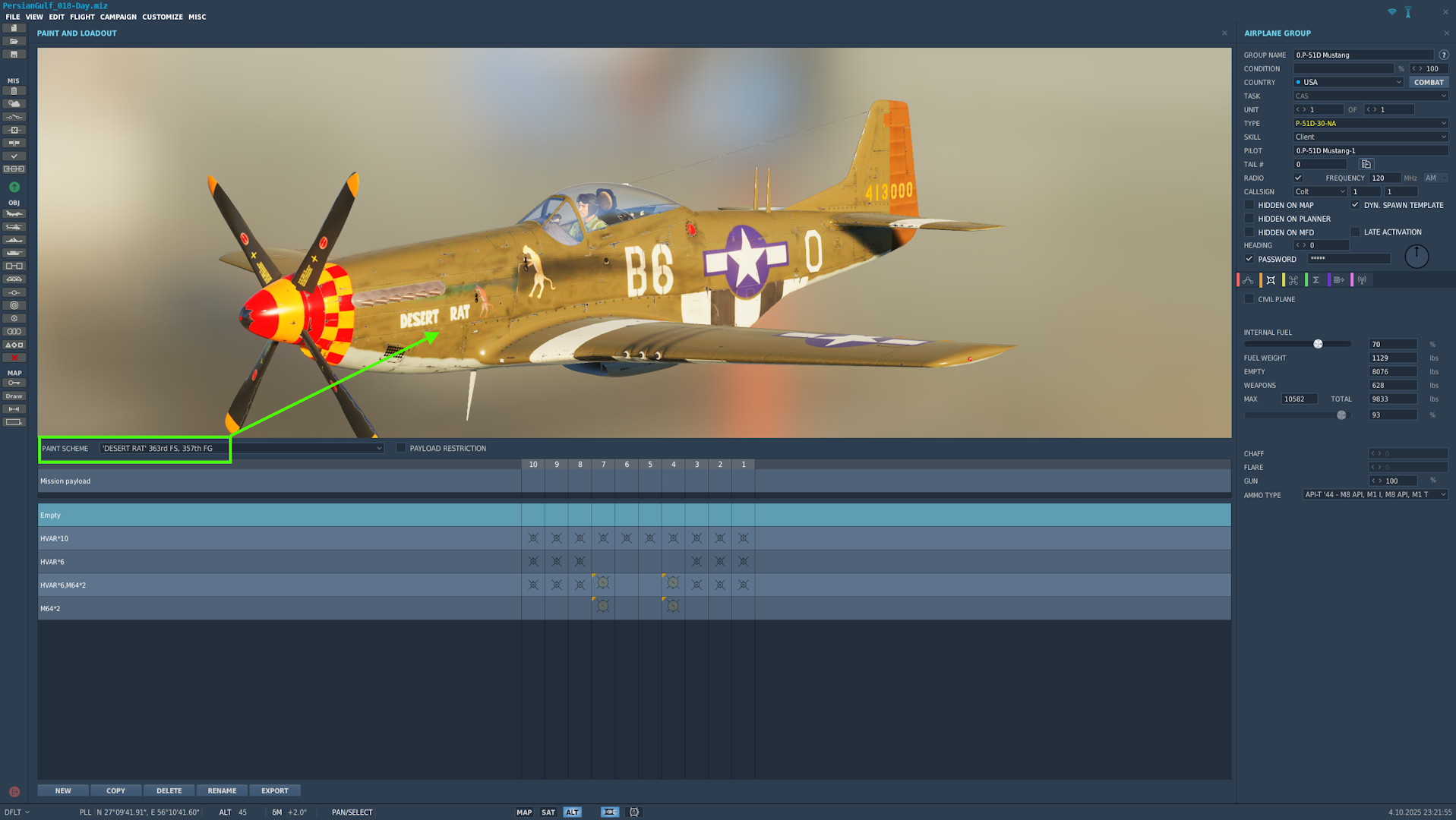Image resolution: width=1456 pixels, height=820 pixels.
Task: Open the DFLT dropdown in status bar
Action: (17, 812)
